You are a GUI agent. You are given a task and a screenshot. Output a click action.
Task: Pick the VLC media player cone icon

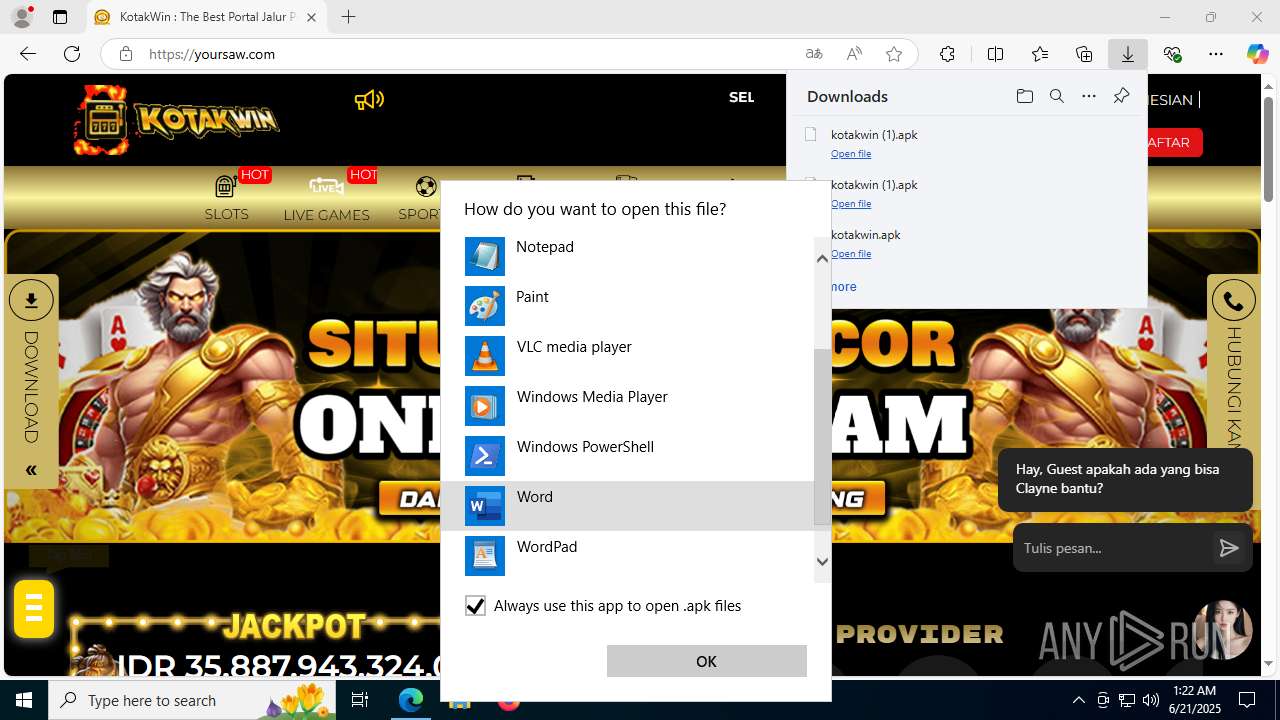(485, 356)
